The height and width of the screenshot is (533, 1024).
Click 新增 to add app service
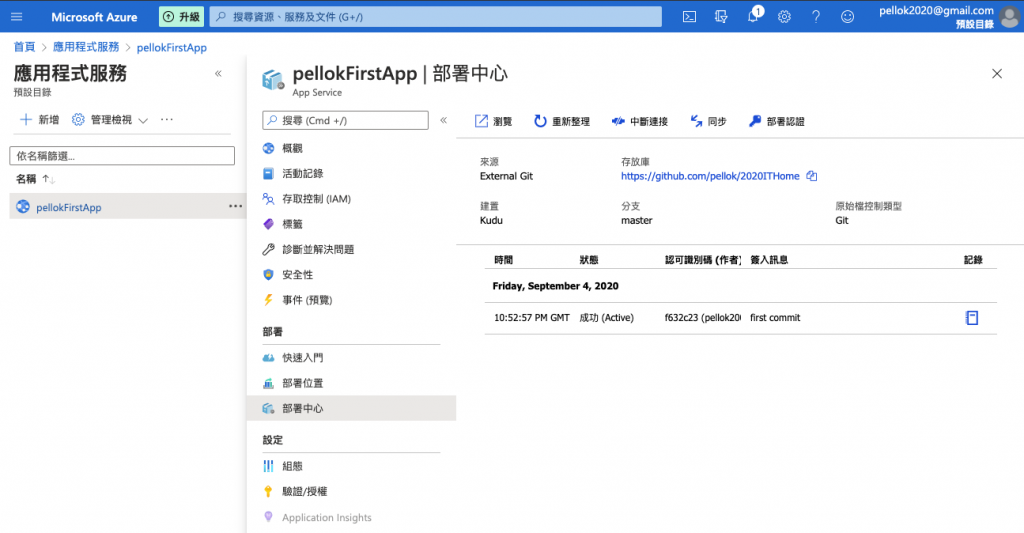(40, 120)
